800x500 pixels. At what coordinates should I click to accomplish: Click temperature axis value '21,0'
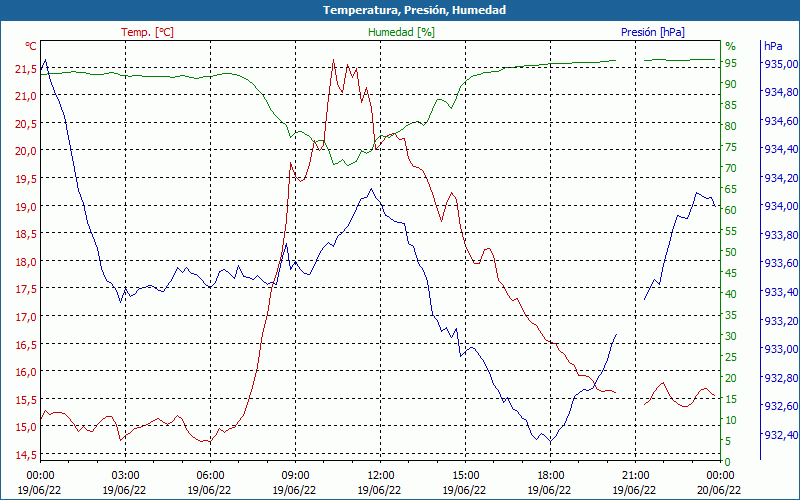[26, 96]
